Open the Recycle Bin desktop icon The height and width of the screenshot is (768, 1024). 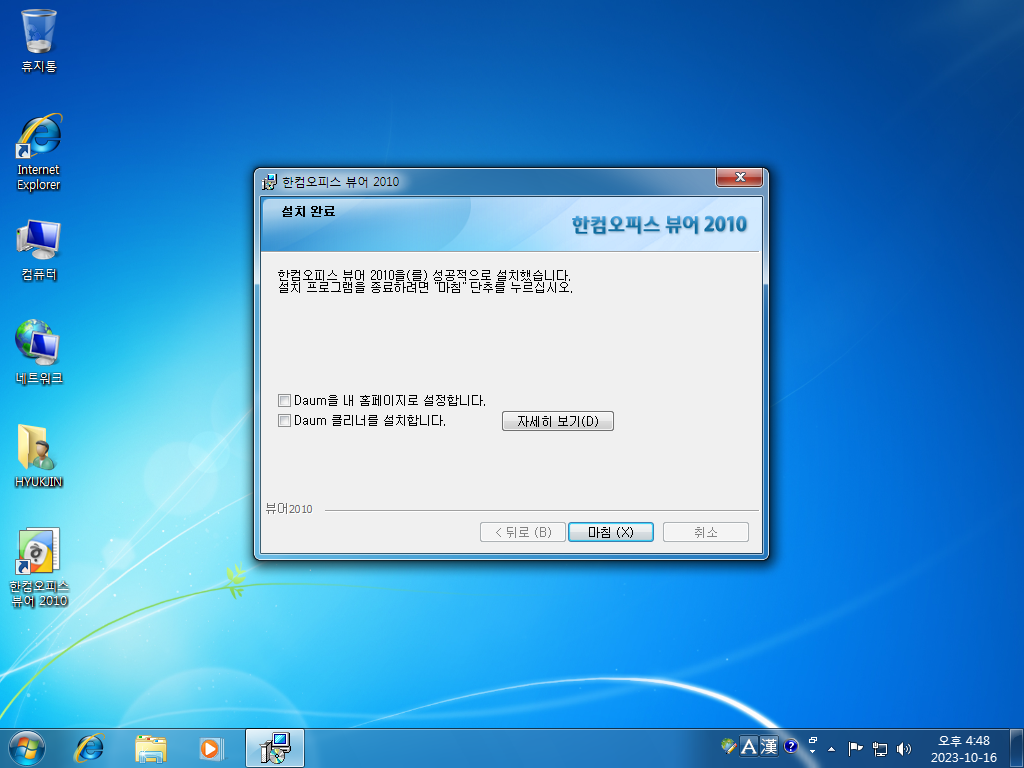click(x=39, y=40)
